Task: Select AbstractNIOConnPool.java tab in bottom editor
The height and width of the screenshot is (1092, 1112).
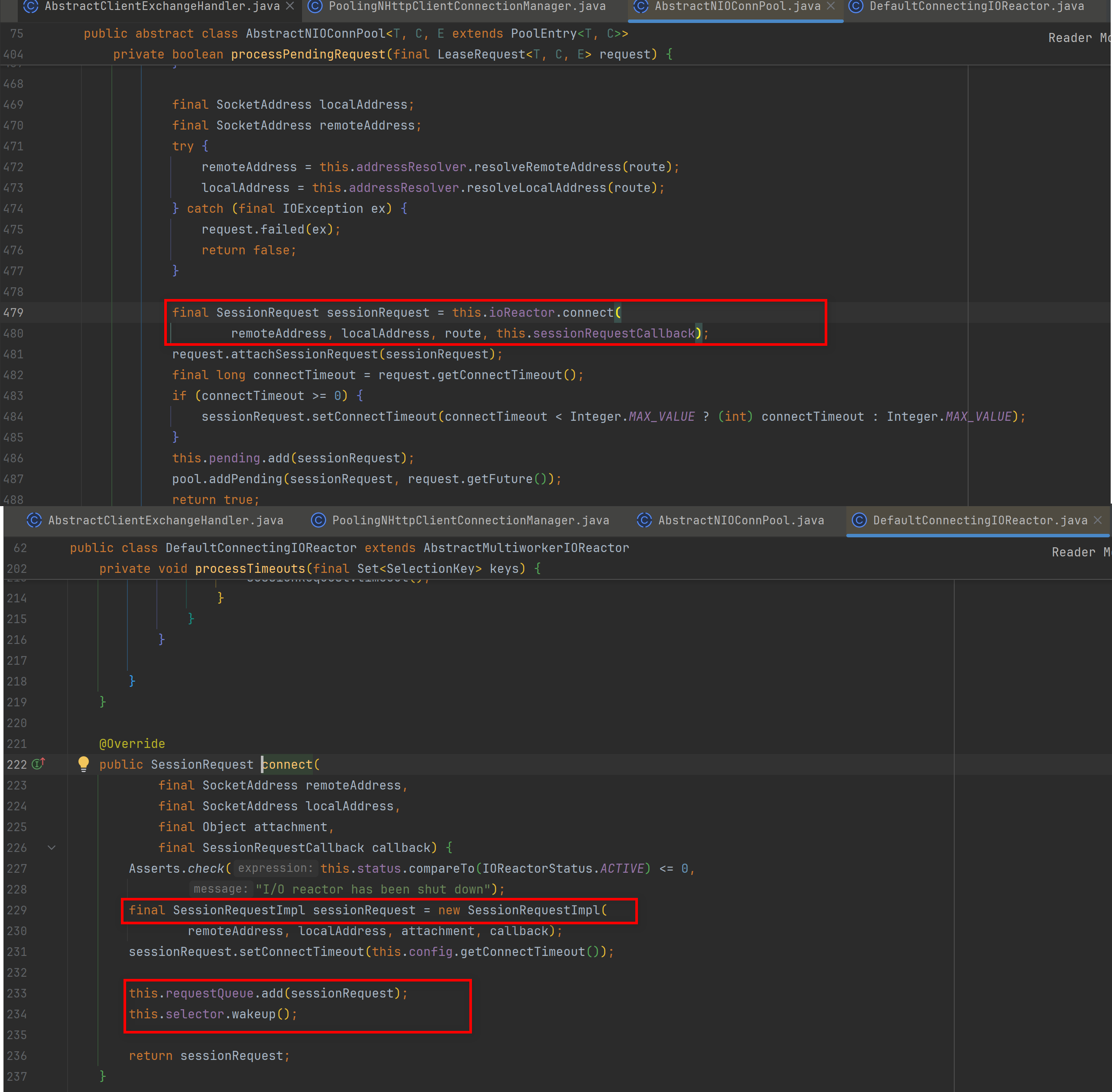Action: tap(741, 520)
